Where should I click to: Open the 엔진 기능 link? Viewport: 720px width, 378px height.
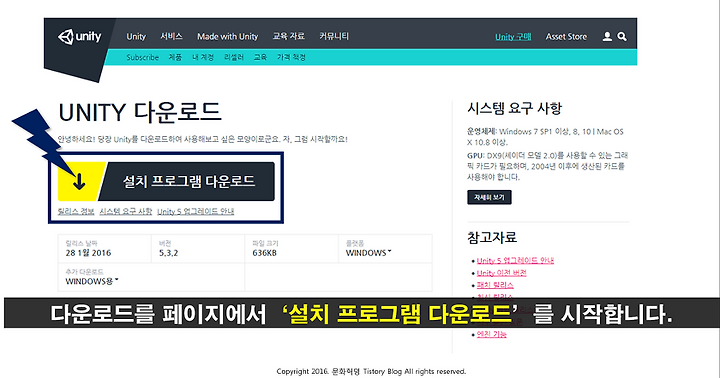point(491,334)
